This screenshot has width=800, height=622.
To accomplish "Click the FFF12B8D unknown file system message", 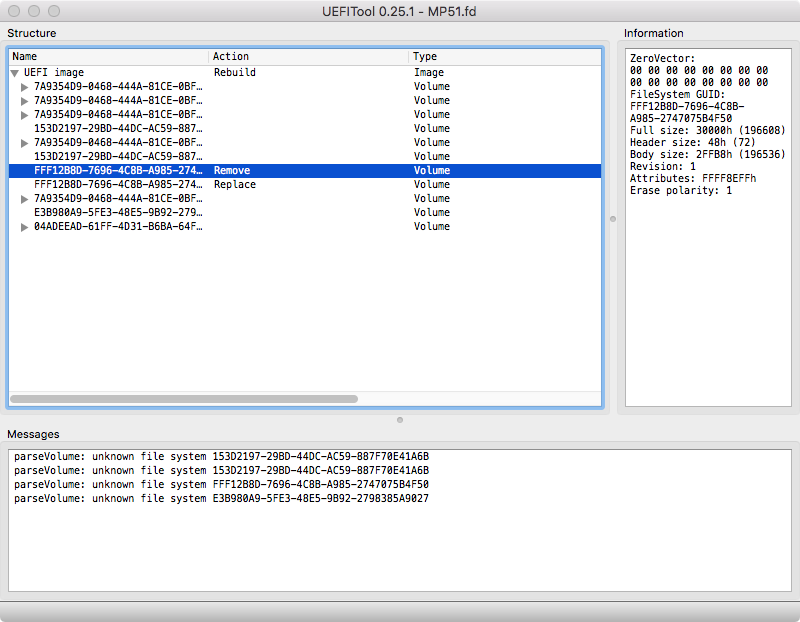I will [x=221, y=484].
